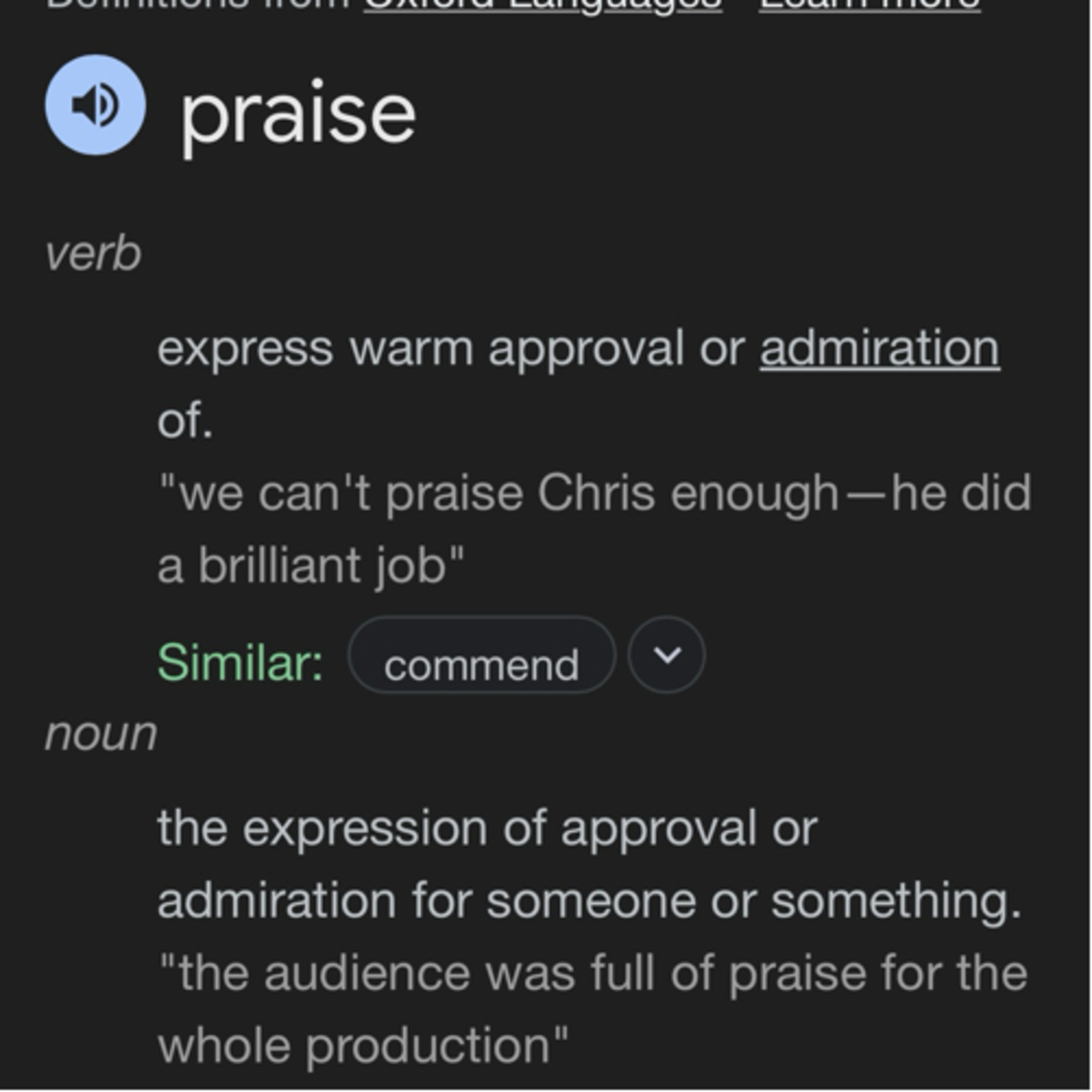The width and height of the screenshot is (1092, 1092).
Task: Open the Oxford Languages source link
Action: (543, 4)
